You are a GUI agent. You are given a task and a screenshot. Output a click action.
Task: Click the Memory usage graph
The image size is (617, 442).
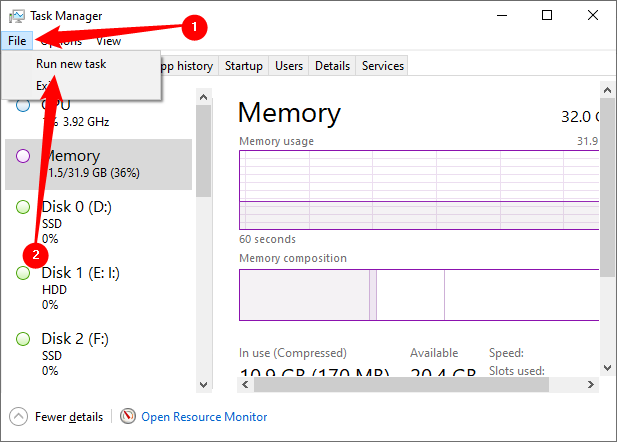419,190
